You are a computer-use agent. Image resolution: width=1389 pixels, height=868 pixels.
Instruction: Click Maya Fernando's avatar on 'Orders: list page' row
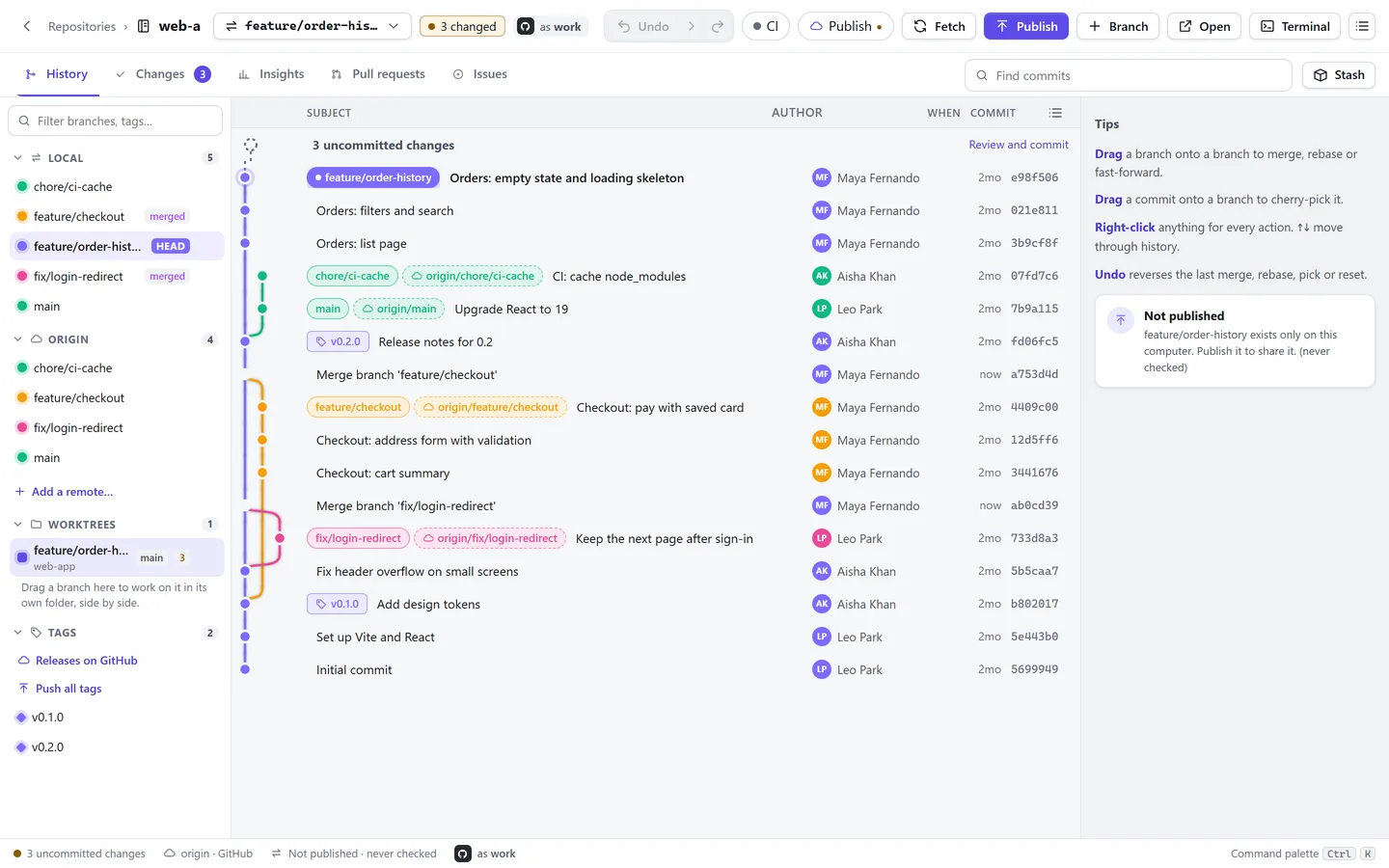point(822,243)
